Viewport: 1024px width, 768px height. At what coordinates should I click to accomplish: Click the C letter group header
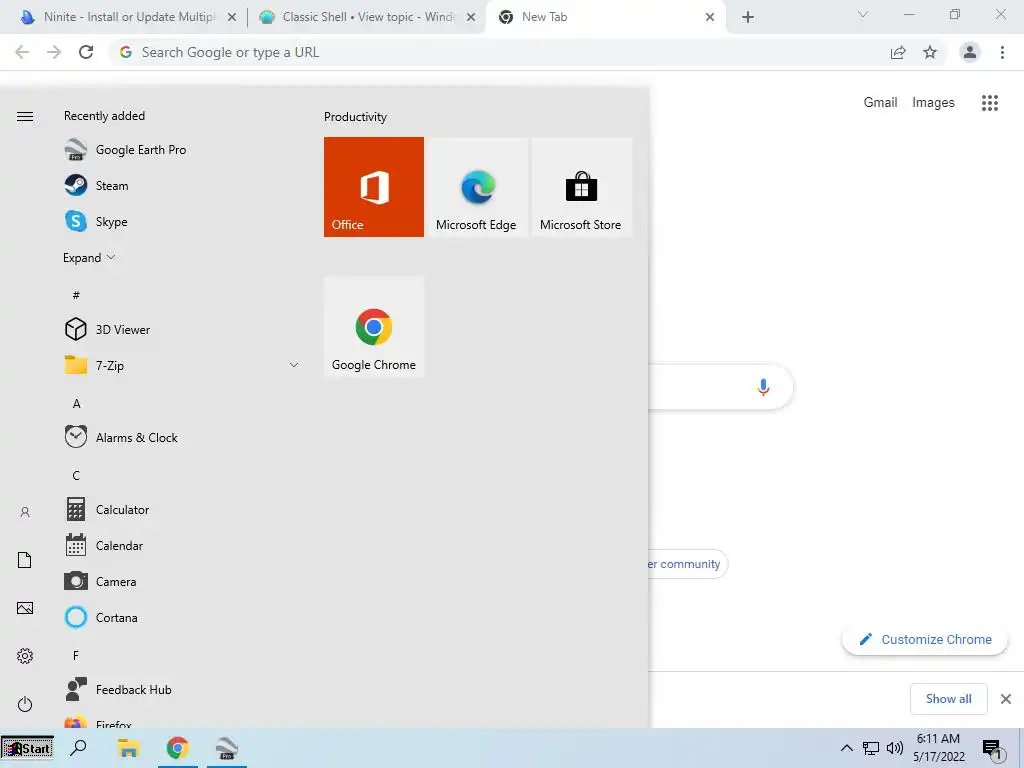(x=76, y=475)
